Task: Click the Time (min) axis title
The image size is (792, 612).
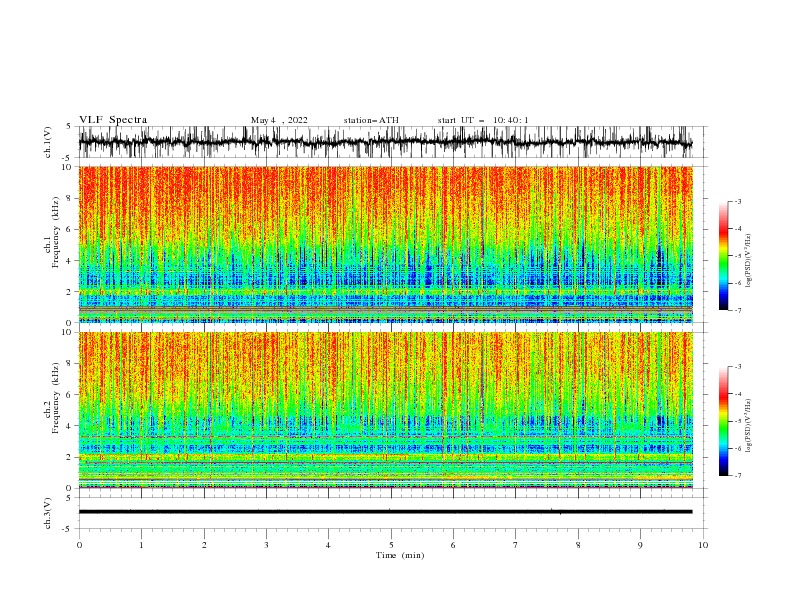Action: pos(400,555)
